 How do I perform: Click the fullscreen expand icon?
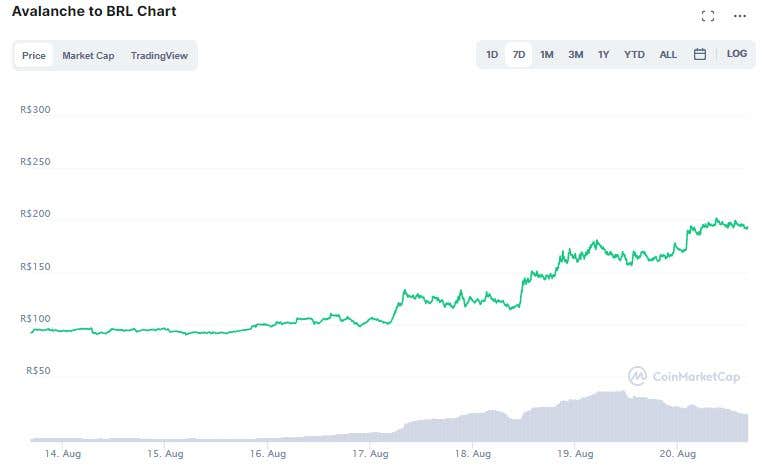[x=708, y=16]
